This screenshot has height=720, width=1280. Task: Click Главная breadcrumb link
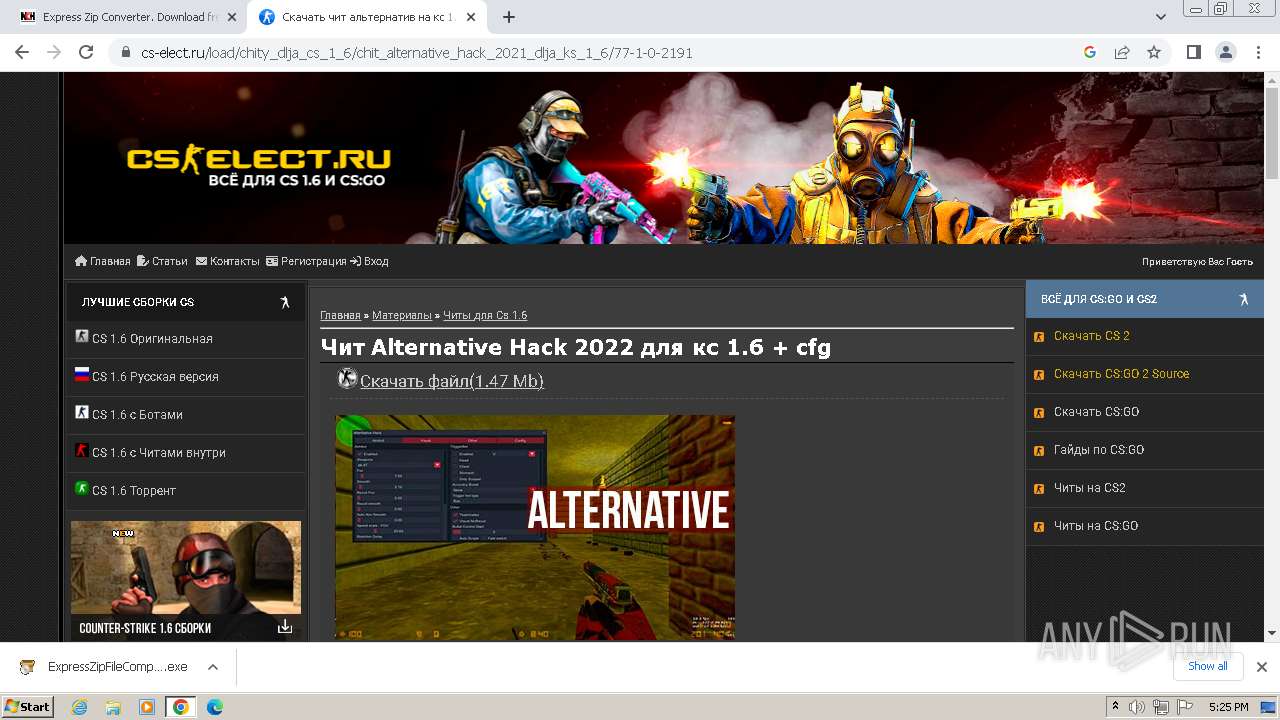click(340, 315)
